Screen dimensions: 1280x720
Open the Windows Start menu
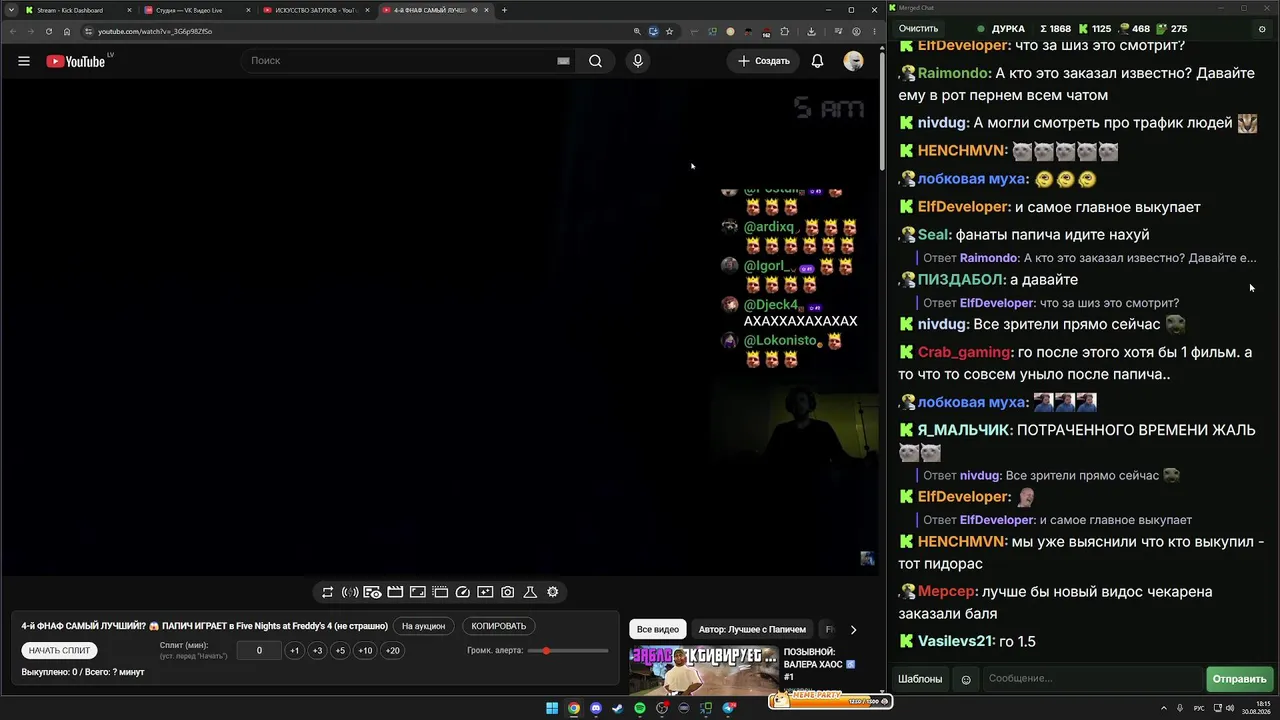[552, 708]
